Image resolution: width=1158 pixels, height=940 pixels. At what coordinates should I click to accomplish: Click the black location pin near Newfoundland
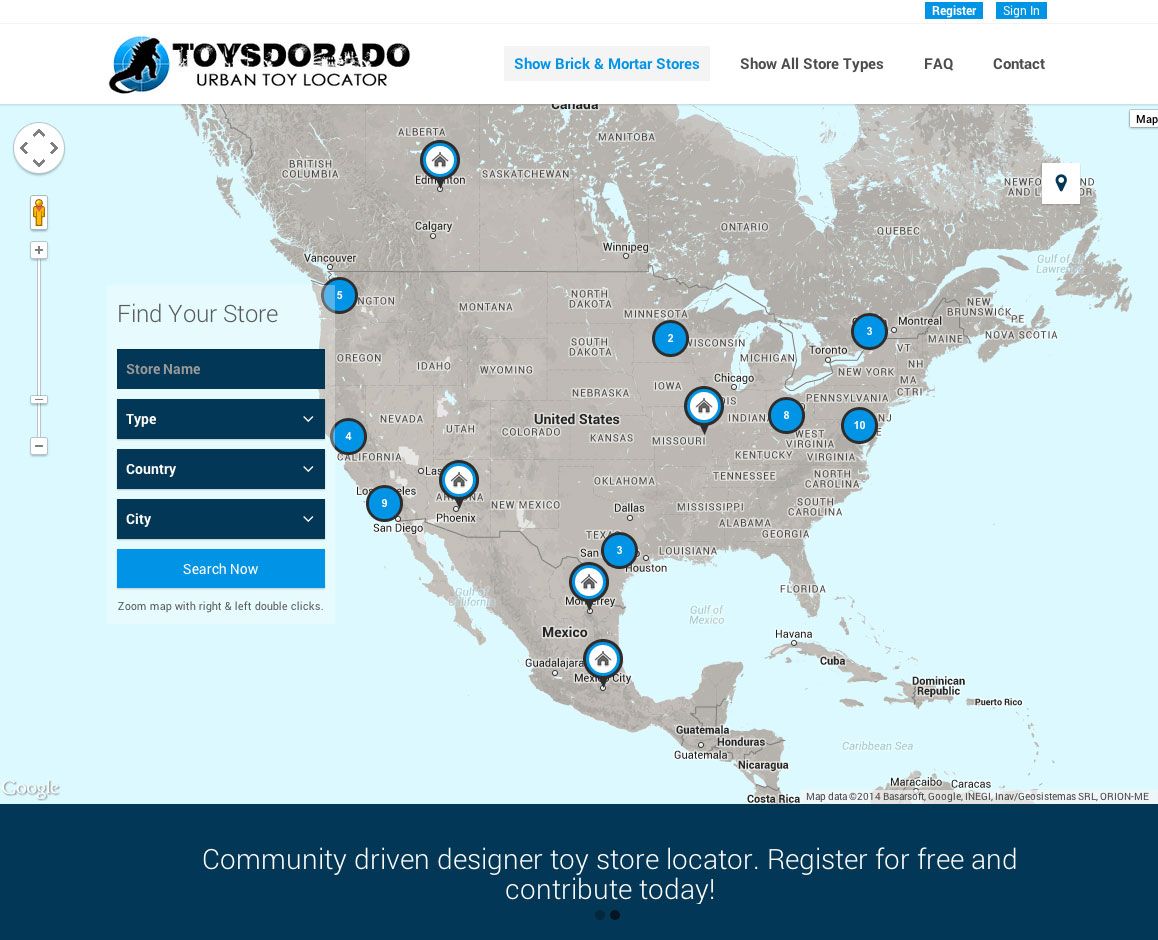(1060, 182)
